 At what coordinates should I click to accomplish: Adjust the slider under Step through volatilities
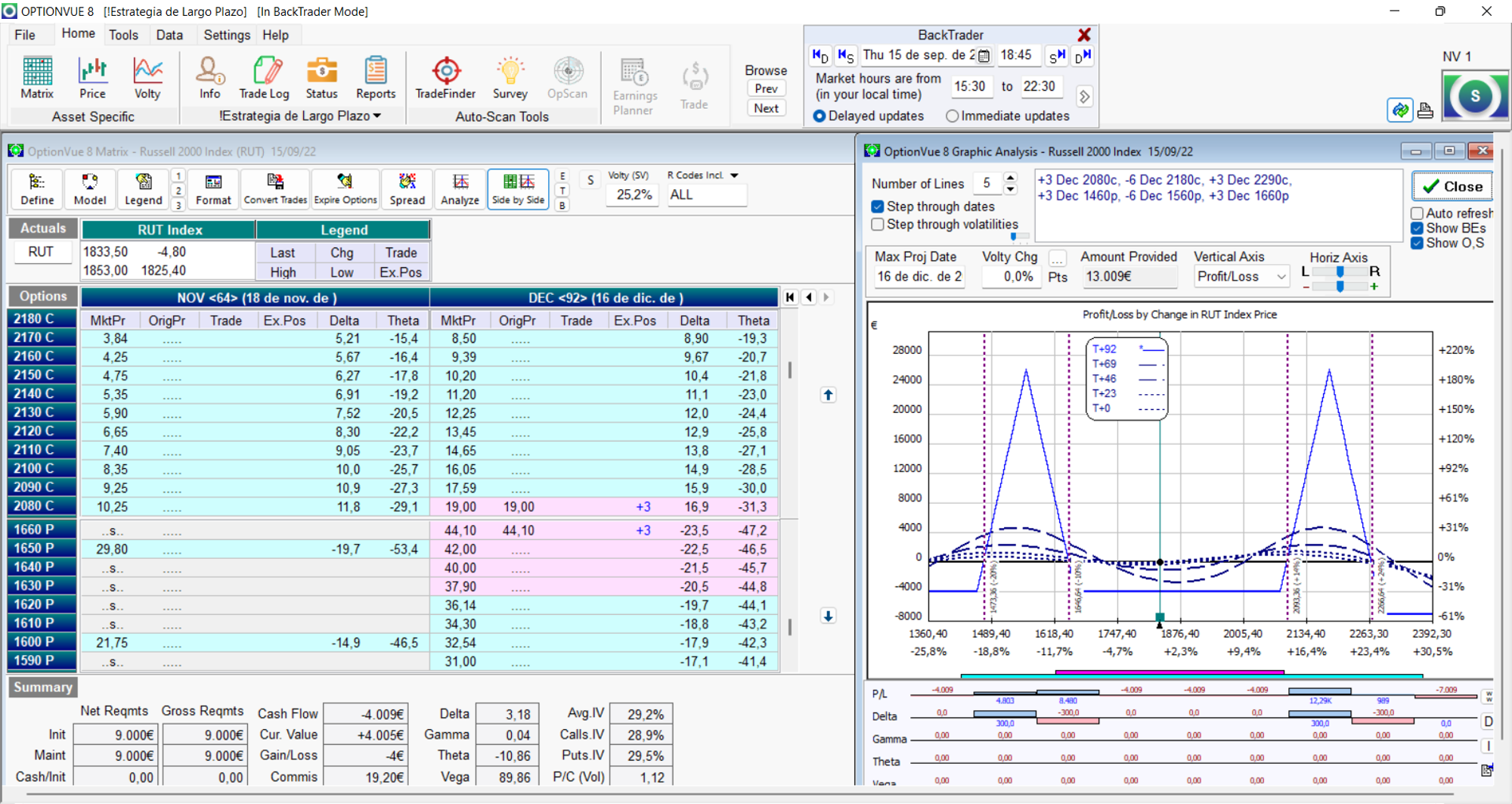[1014, 237]
